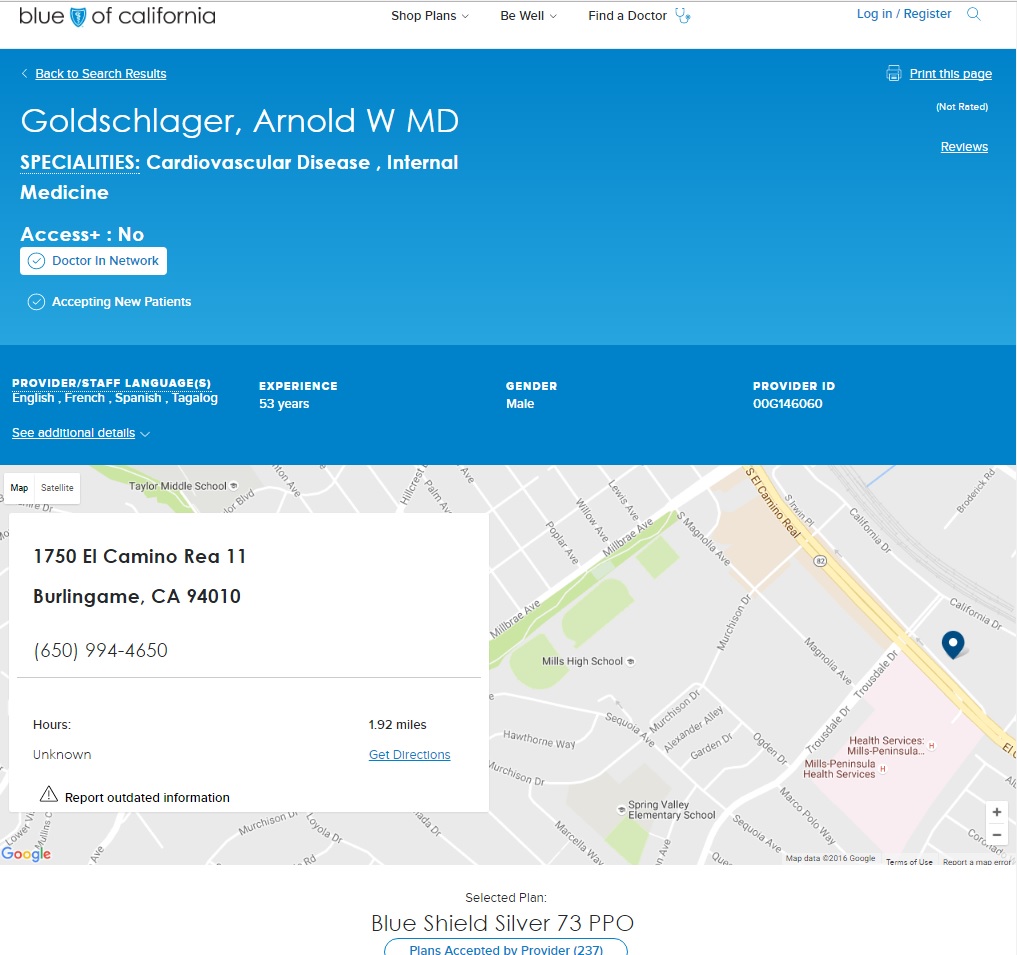Select the map location pin marker
This screenshot has width=1017, height=955.
coord(953,644)
